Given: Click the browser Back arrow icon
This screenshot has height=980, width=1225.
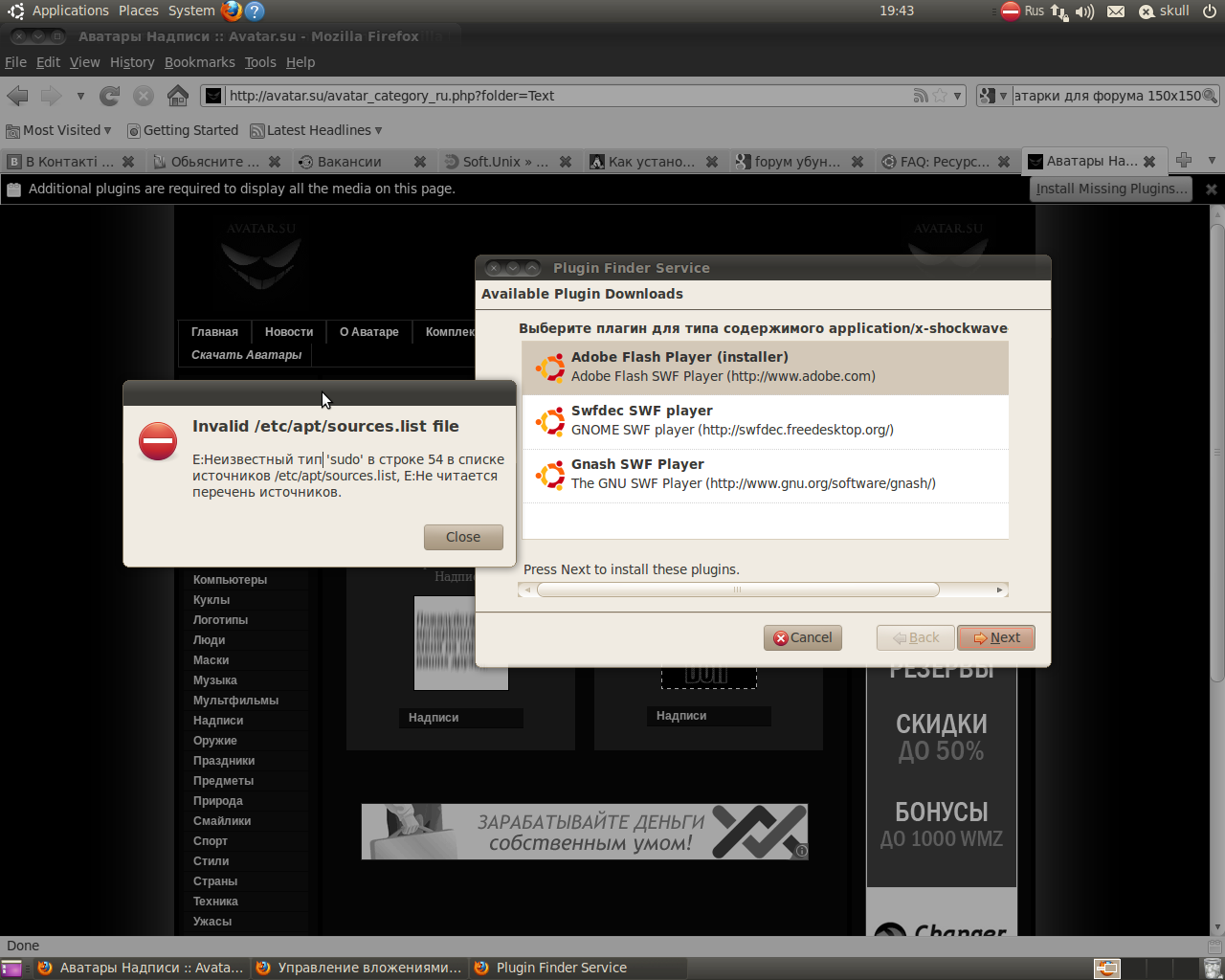Looking at the screenshot, I should tap(17, 96).
